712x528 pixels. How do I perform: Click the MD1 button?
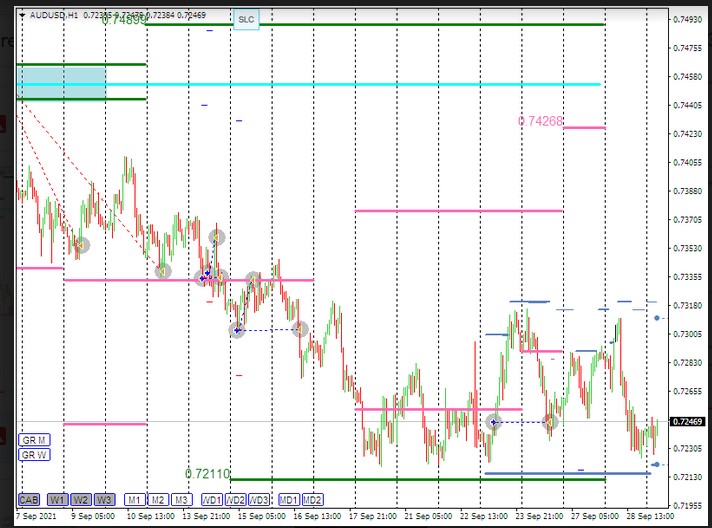point(288,499)
